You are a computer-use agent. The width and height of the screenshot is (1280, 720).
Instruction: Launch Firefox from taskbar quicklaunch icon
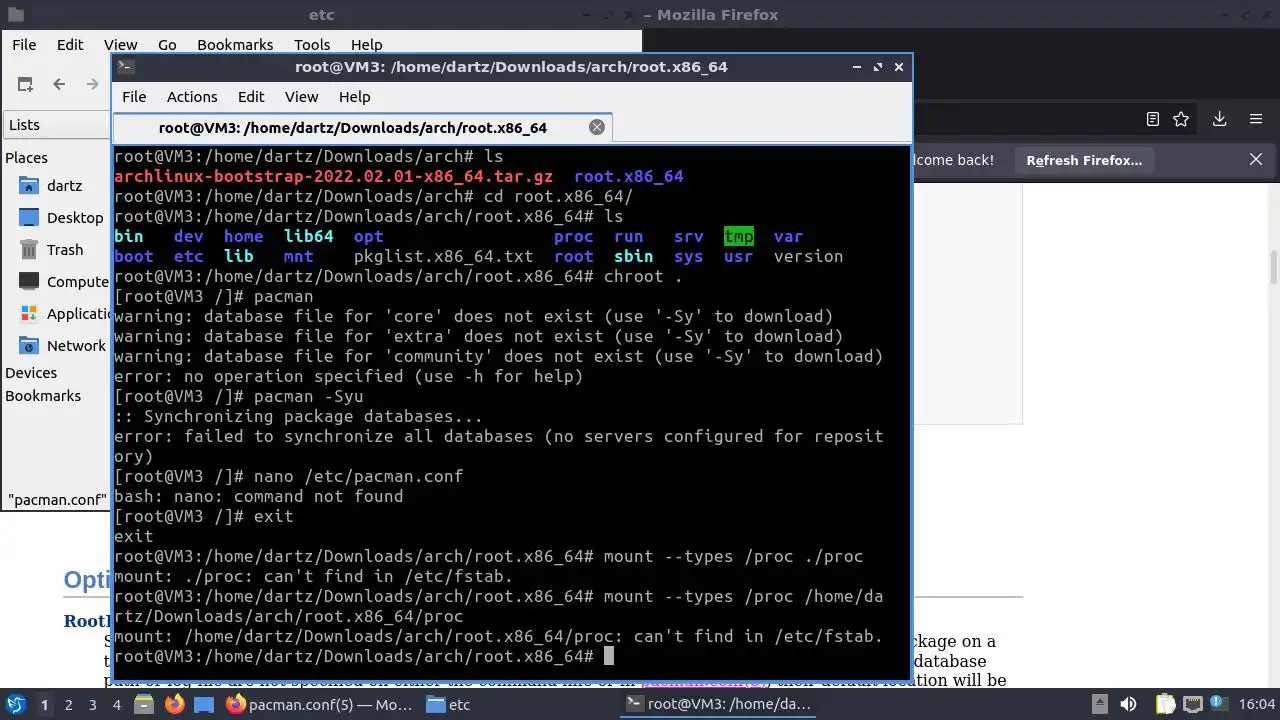click(x=175, y=704)
